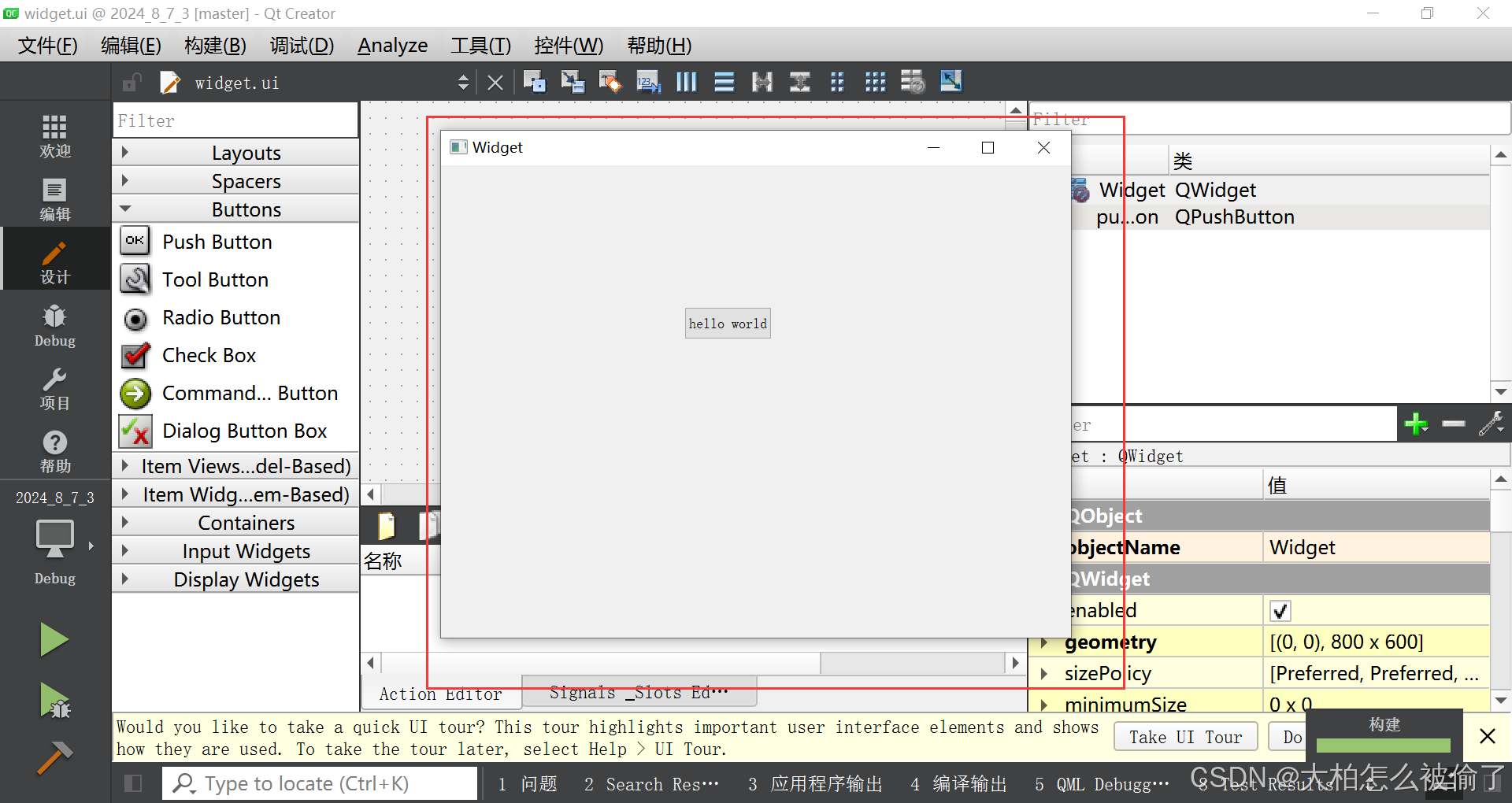This screenshot has width=1512, height=803.
Task: Switch to Action Editor tab
Action: pos(441,694)
